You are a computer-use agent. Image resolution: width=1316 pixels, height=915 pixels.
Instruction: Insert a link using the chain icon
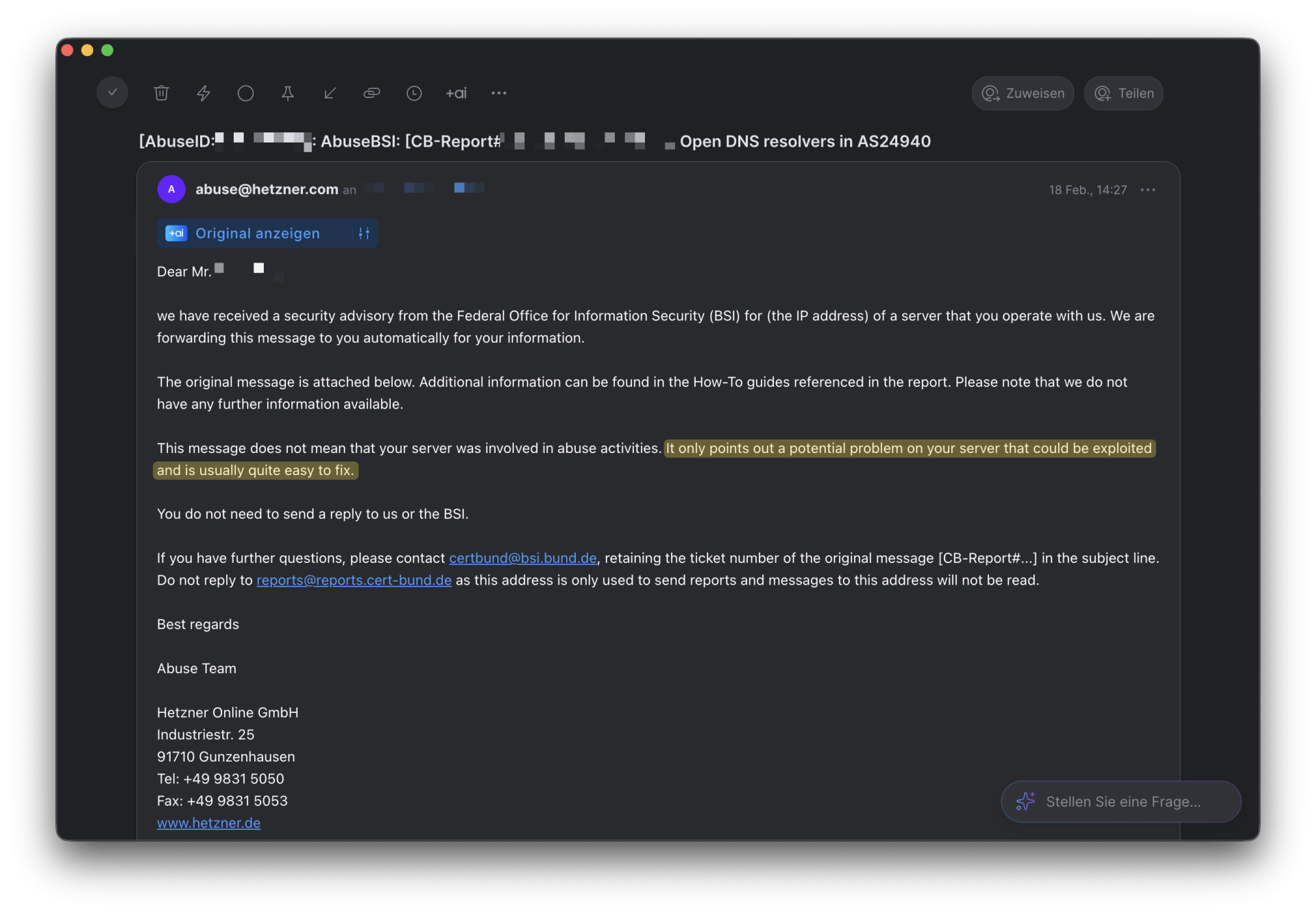click(x=371, y=93)
